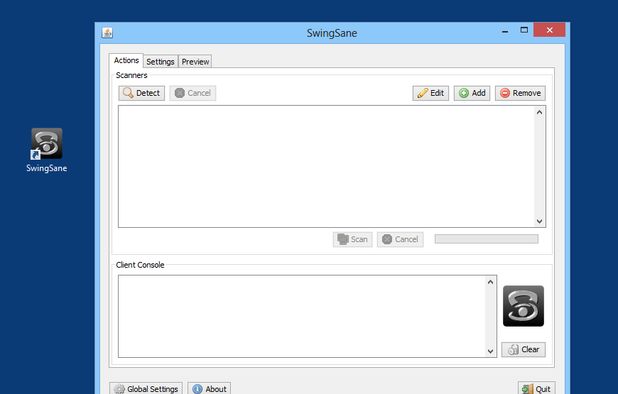Maximize the SwingSane window

point(524,30)
